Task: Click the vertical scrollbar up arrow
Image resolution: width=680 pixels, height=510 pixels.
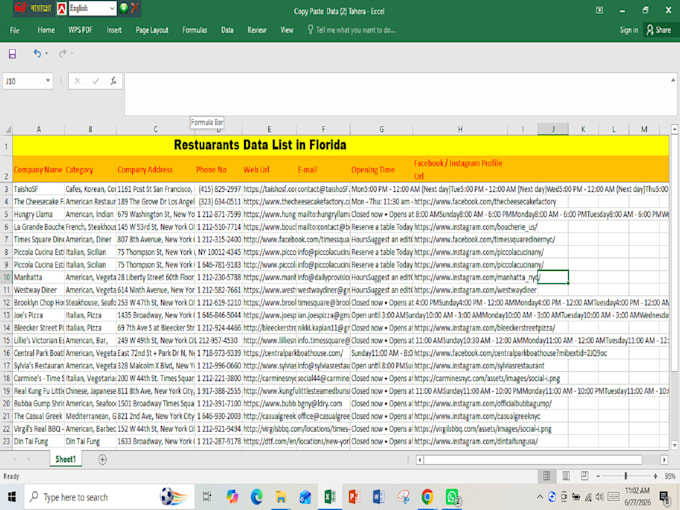Action: (674, 129)
